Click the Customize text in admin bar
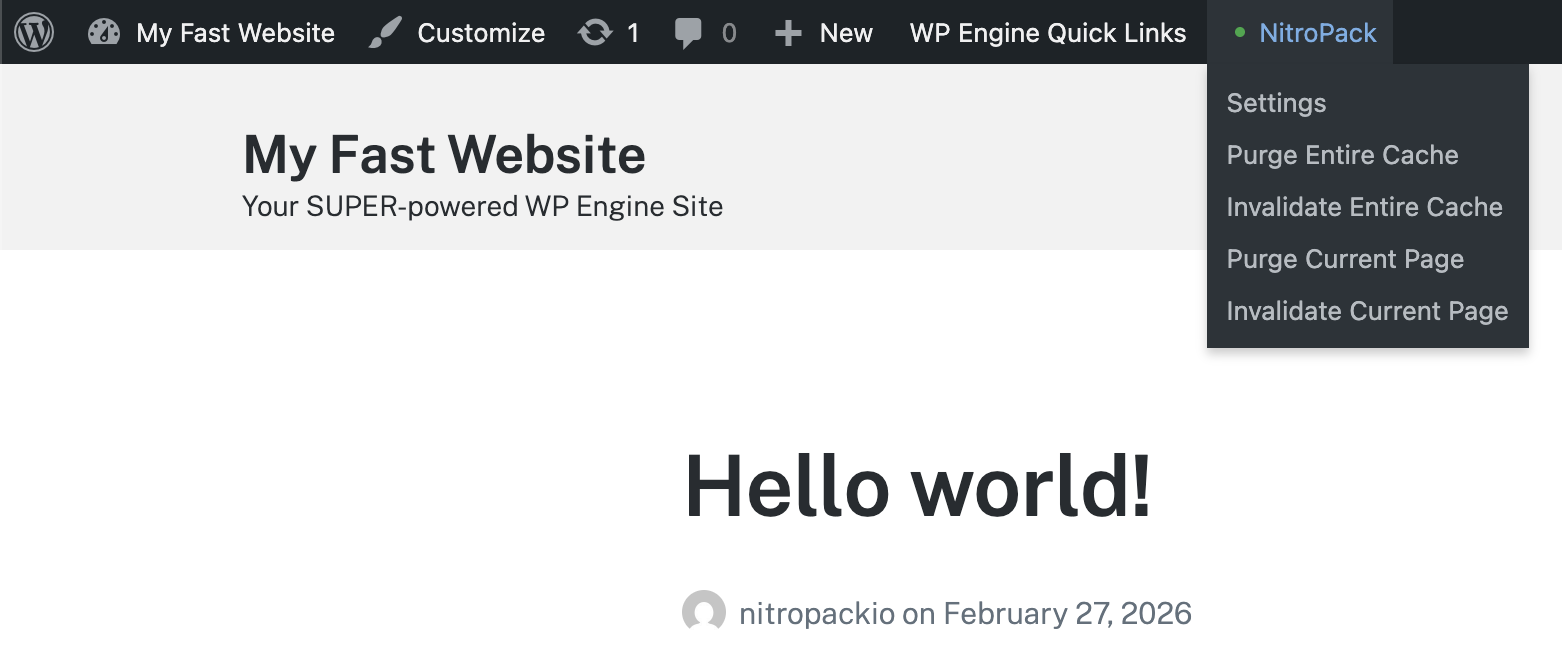Image resolution: width=1562 pixels, height=666 pixels. pyautogui.click(x=481, y=33)
